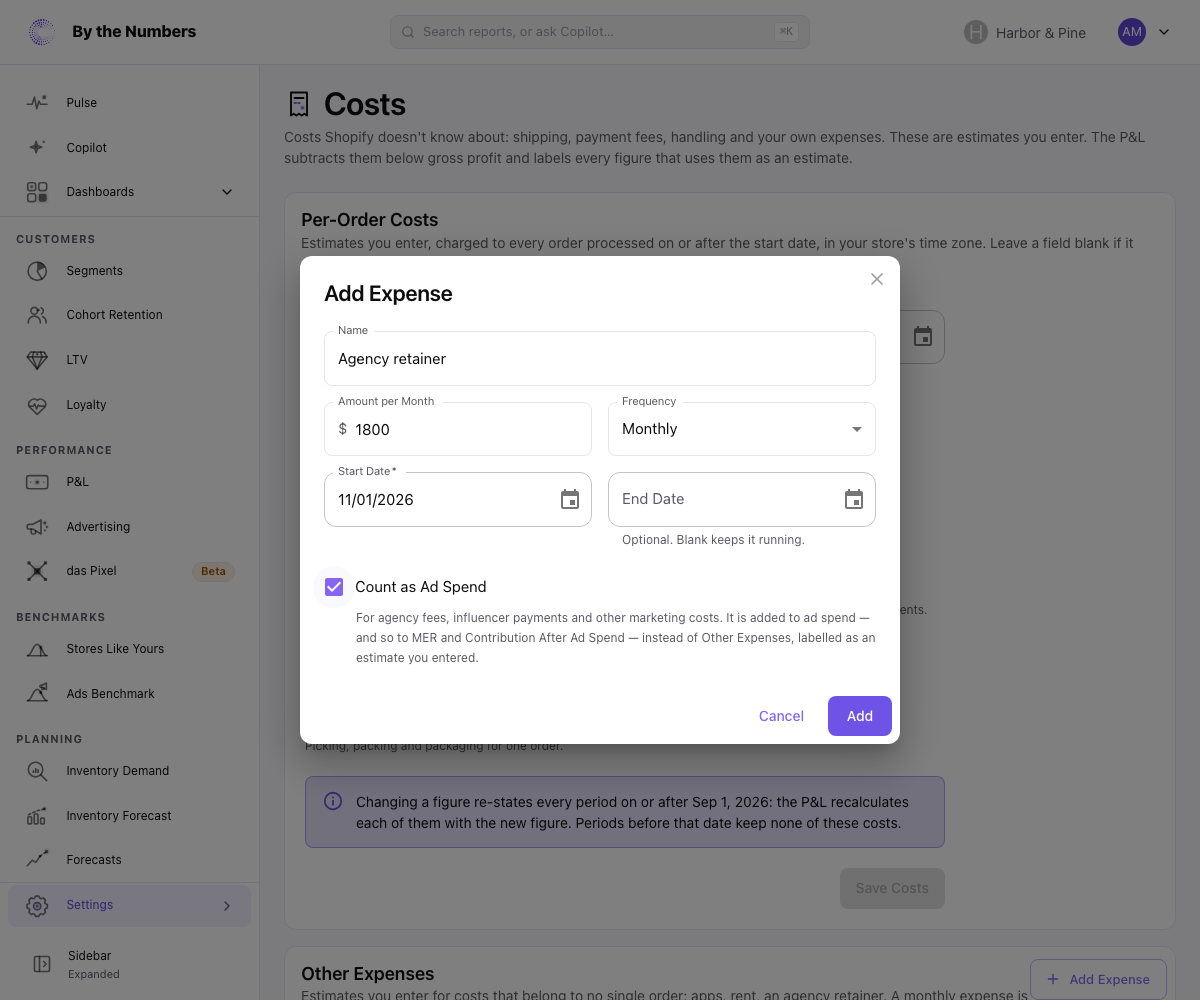Open Inventory Forecast bar chart icon
Image resolution: width=1200 pixels, height=1000 pixels.
coord(37,816)
